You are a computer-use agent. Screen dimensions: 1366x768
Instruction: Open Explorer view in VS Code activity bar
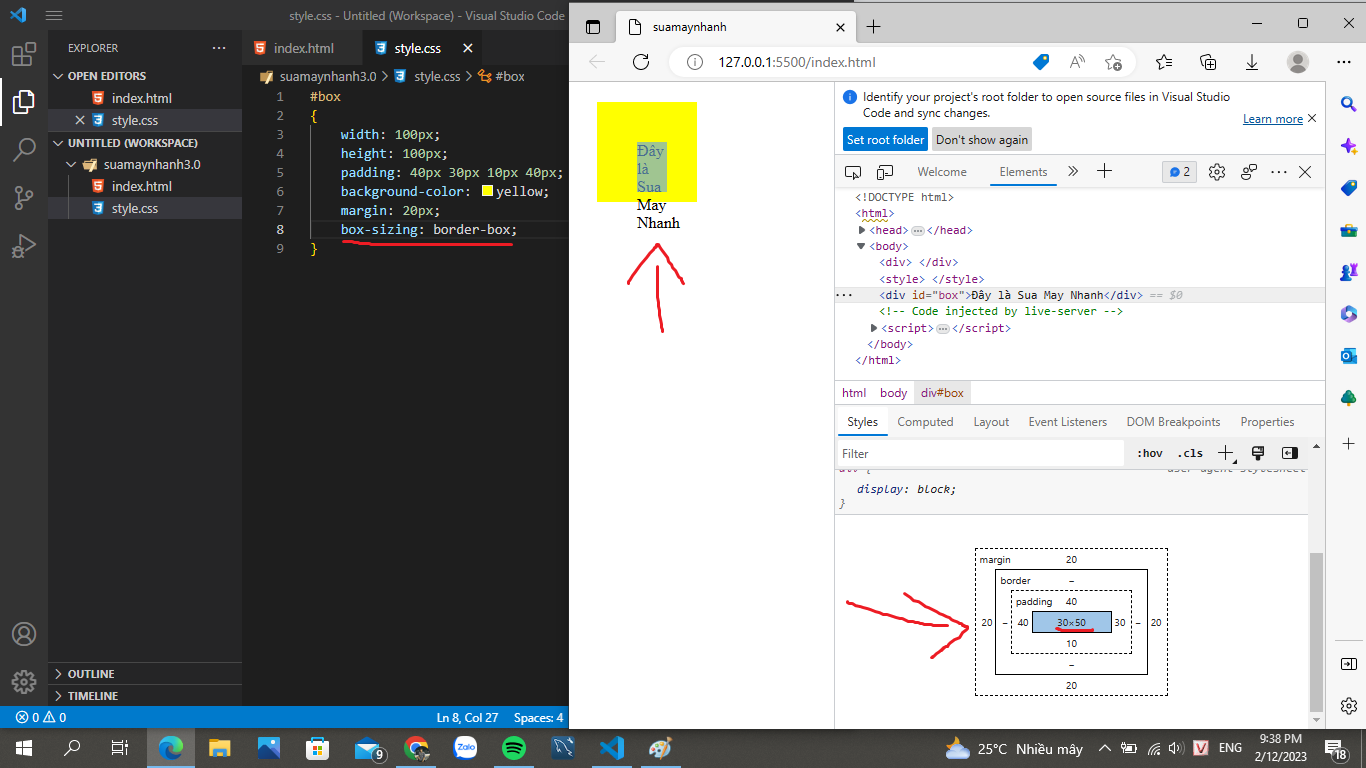click(24, 102)
